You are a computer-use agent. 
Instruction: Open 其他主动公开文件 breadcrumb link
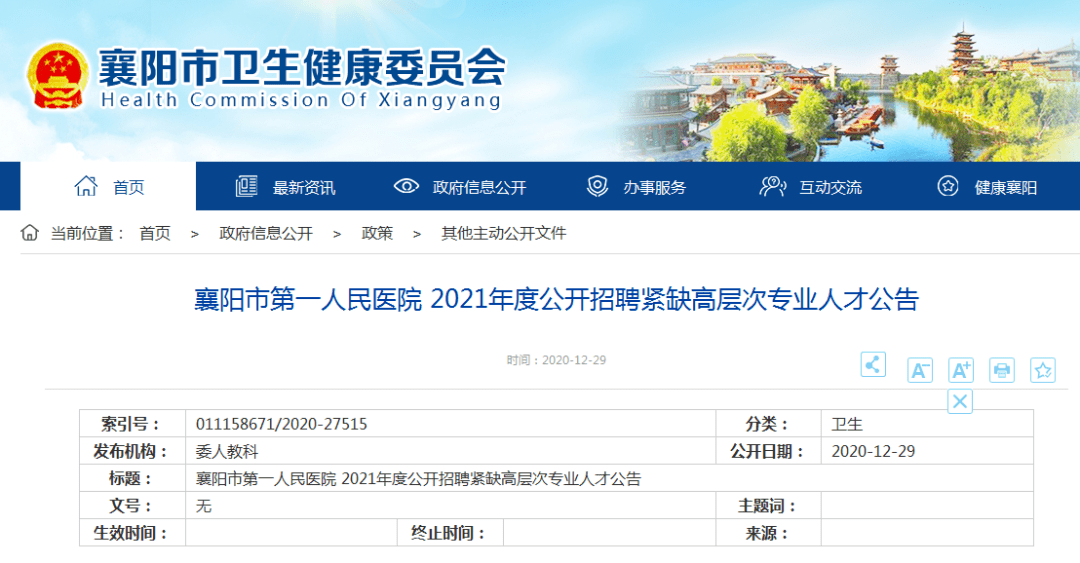[504, 233]
